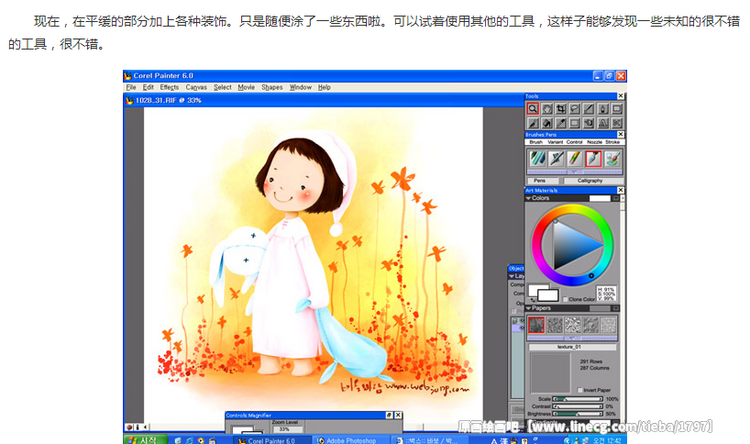Screen dimensions: 750x444
Task: Open the Calligraphy variant dropdown
Action: 594,181
